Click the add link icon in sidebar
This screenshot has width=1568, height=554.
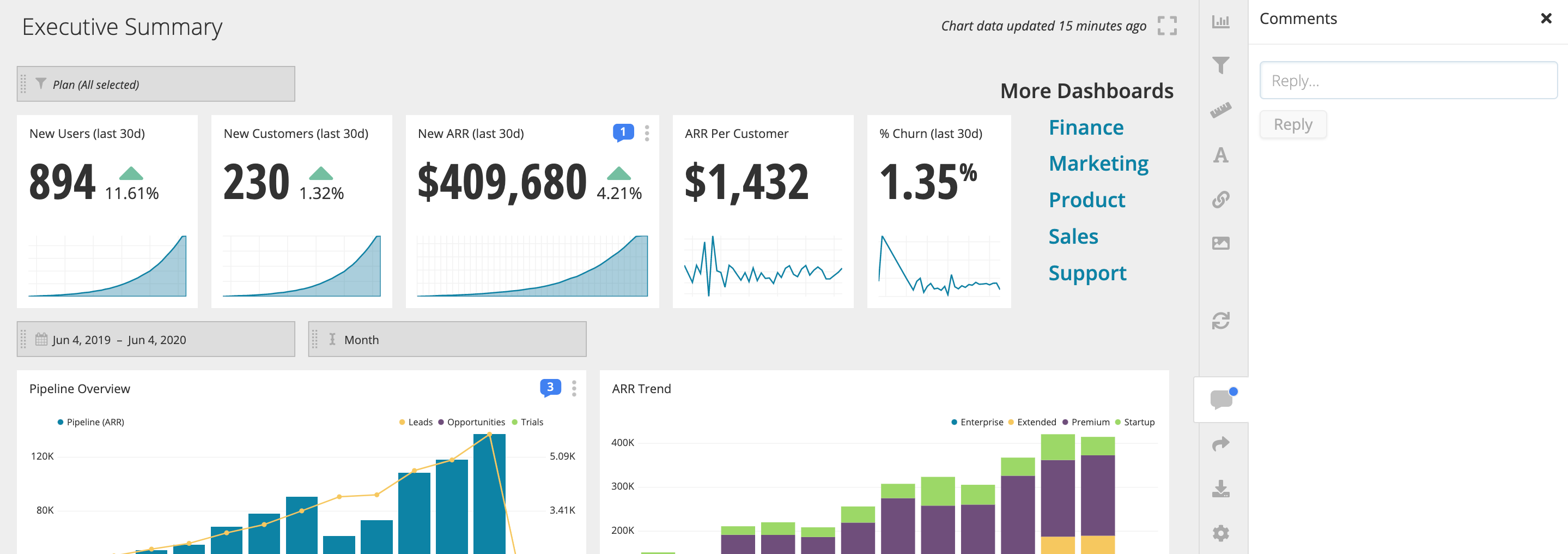1220,199
